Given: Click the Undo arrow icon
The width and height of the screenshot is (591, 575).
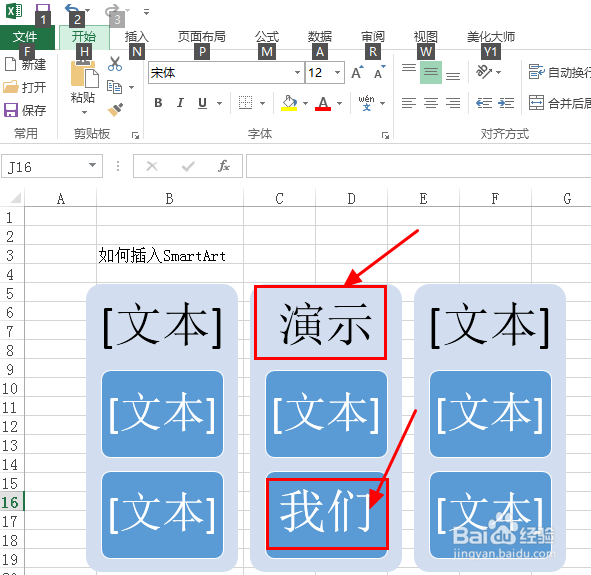Looking at the screenshot, I should tap(72, 9).
